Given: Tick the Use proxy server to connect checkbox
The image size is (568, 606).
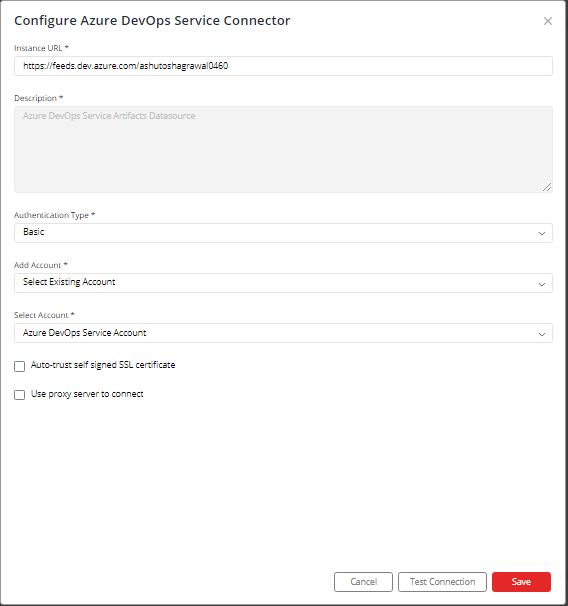Looking at the screenshot, I should pyautogui.click(x=19, y=395).
